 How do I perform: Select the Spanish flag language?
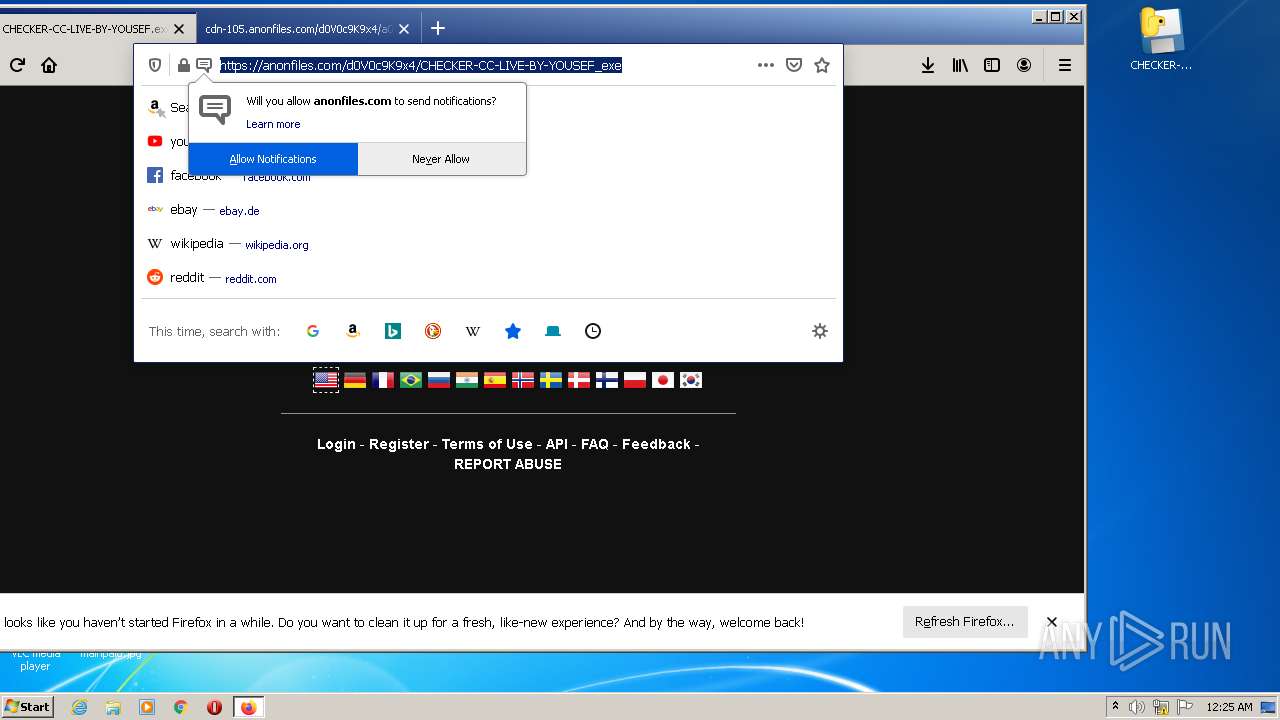coord(495,380)
